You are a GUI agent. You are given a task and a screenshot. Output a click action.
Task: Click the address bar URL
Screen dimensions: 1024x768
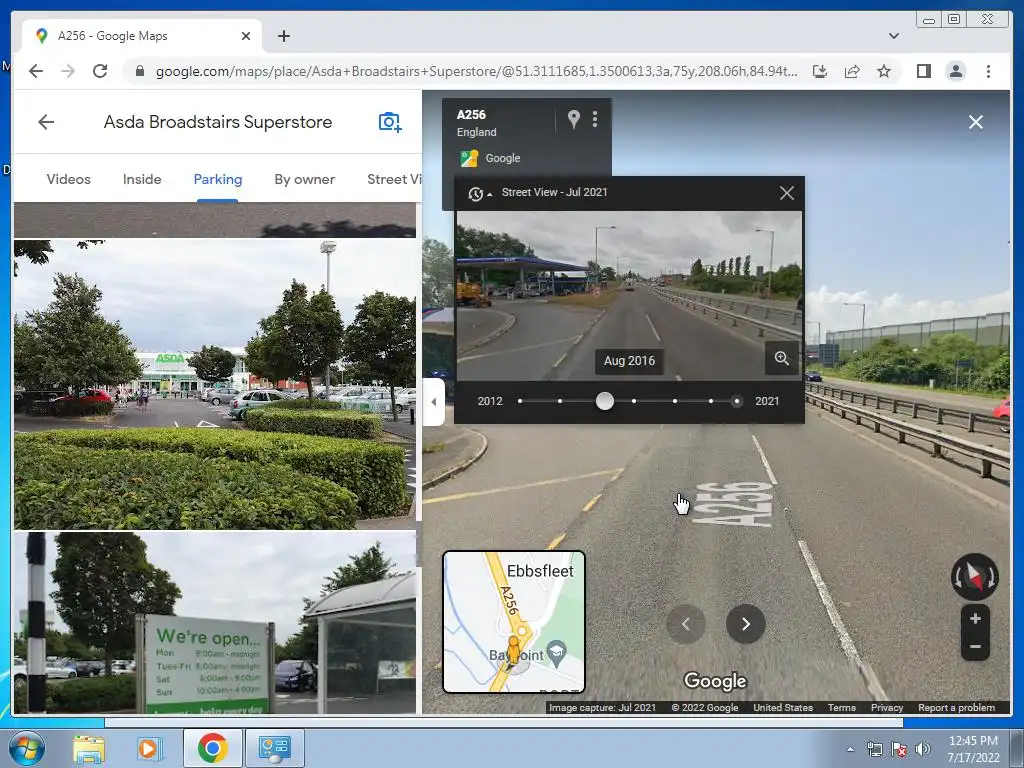tap(476, 71)
